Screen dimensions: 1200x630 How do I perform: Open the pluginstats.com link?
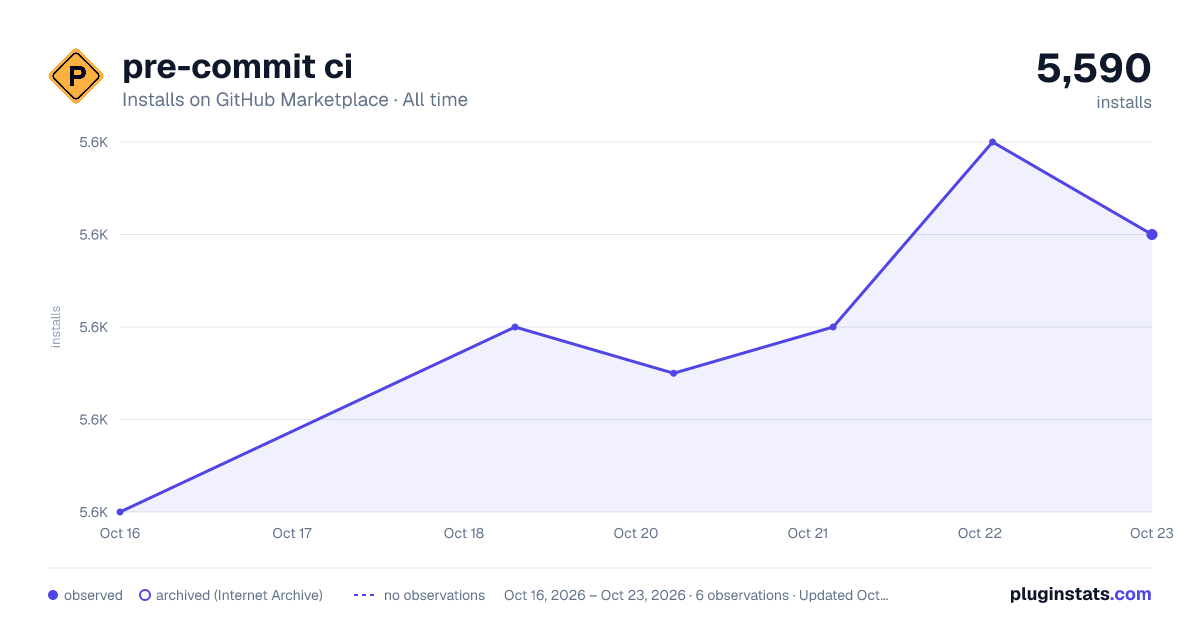click(1081, 594)
